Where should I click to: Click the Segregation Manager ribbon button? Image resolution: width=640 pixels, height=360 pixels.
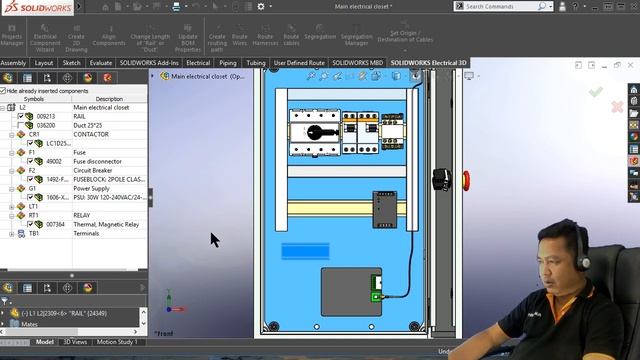pos(356,36)
